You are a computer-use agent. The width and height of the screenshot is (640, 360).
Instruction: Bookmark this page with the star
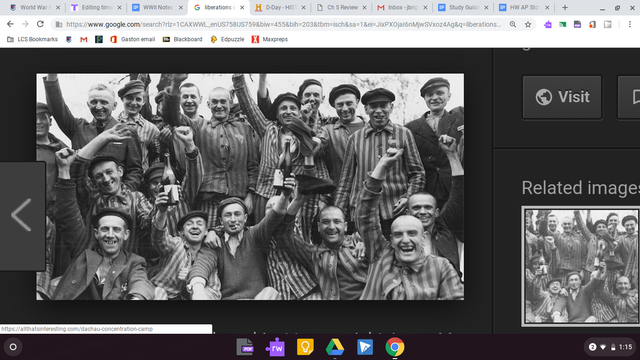528,24
